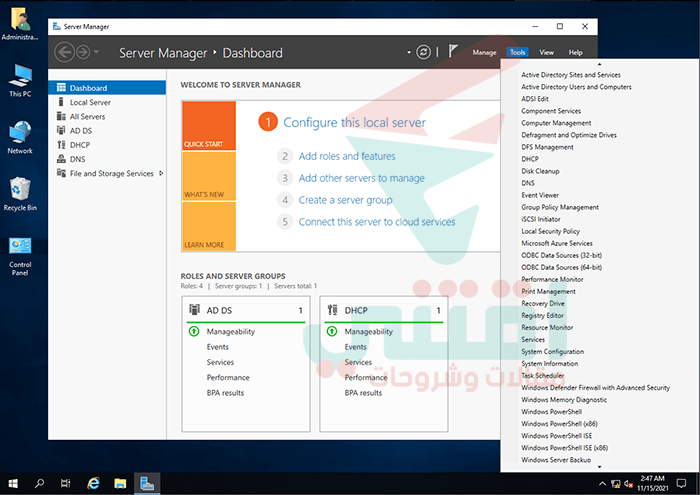Choose Active Directory Sites and Services
Image resolution: width=700 pixels, height=495 pixels.
click(x=571, y=75)
